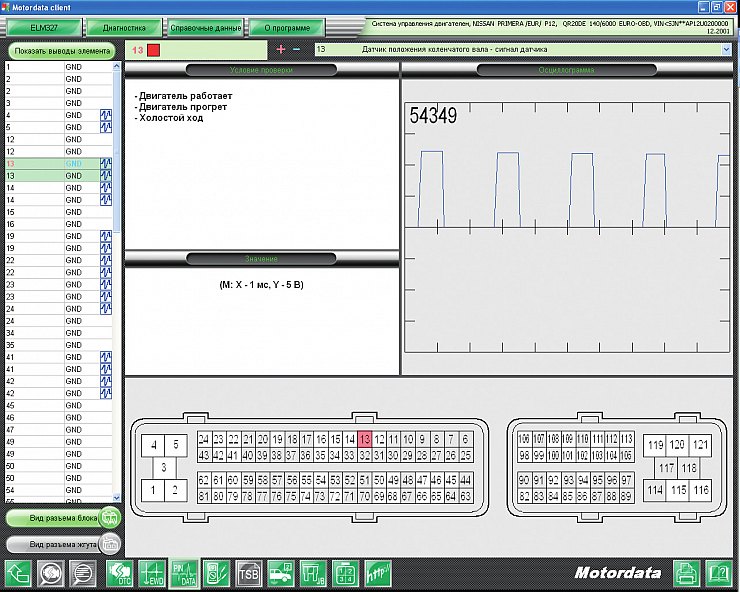Click the pin list scrollbar down arrow
Viewport: 740px width, 592px height.
coord(117,498)
